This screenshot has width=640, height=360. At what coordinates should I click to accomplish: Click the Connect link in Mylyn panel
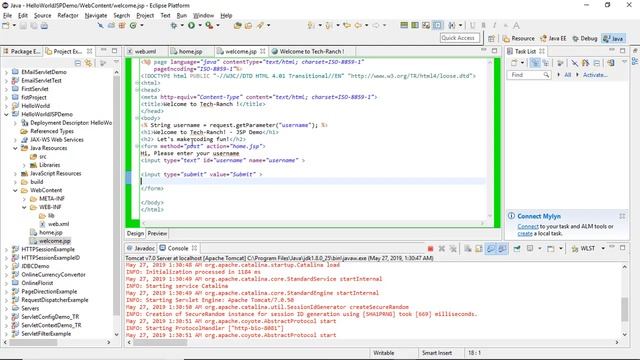pos(528,227)
